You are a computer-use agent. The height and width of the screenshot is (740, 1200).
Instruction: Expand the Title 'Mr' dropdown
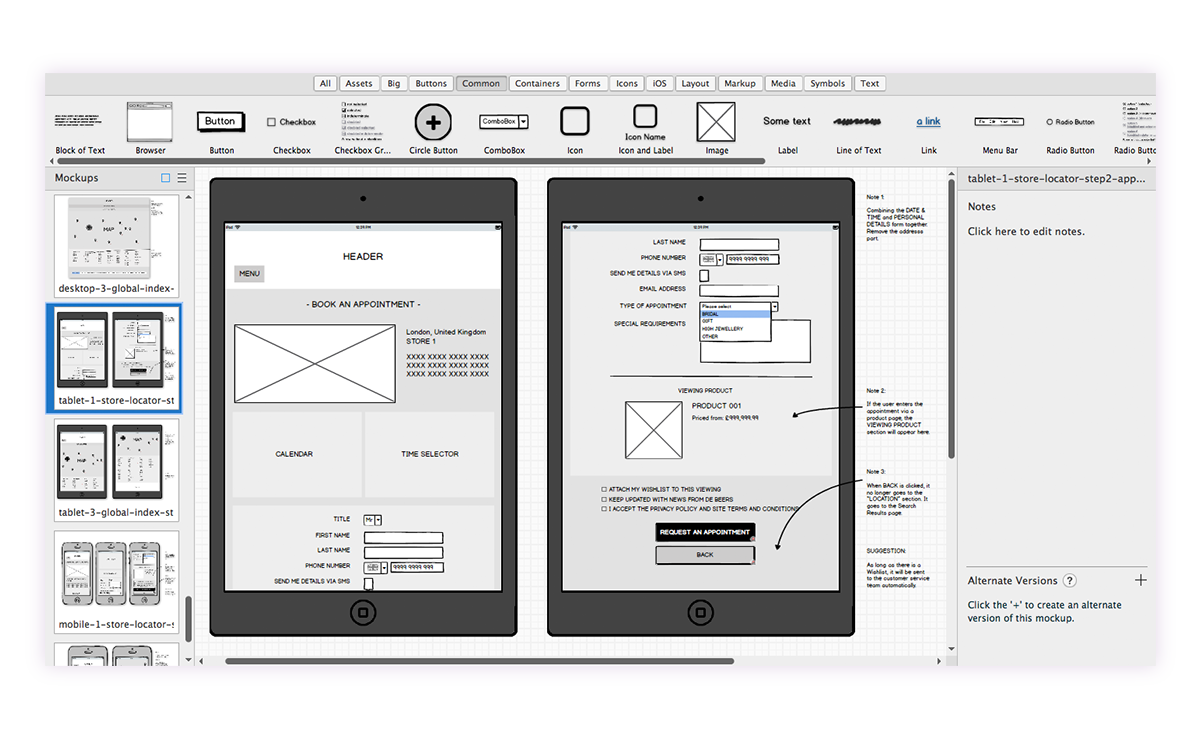(378, 520)
